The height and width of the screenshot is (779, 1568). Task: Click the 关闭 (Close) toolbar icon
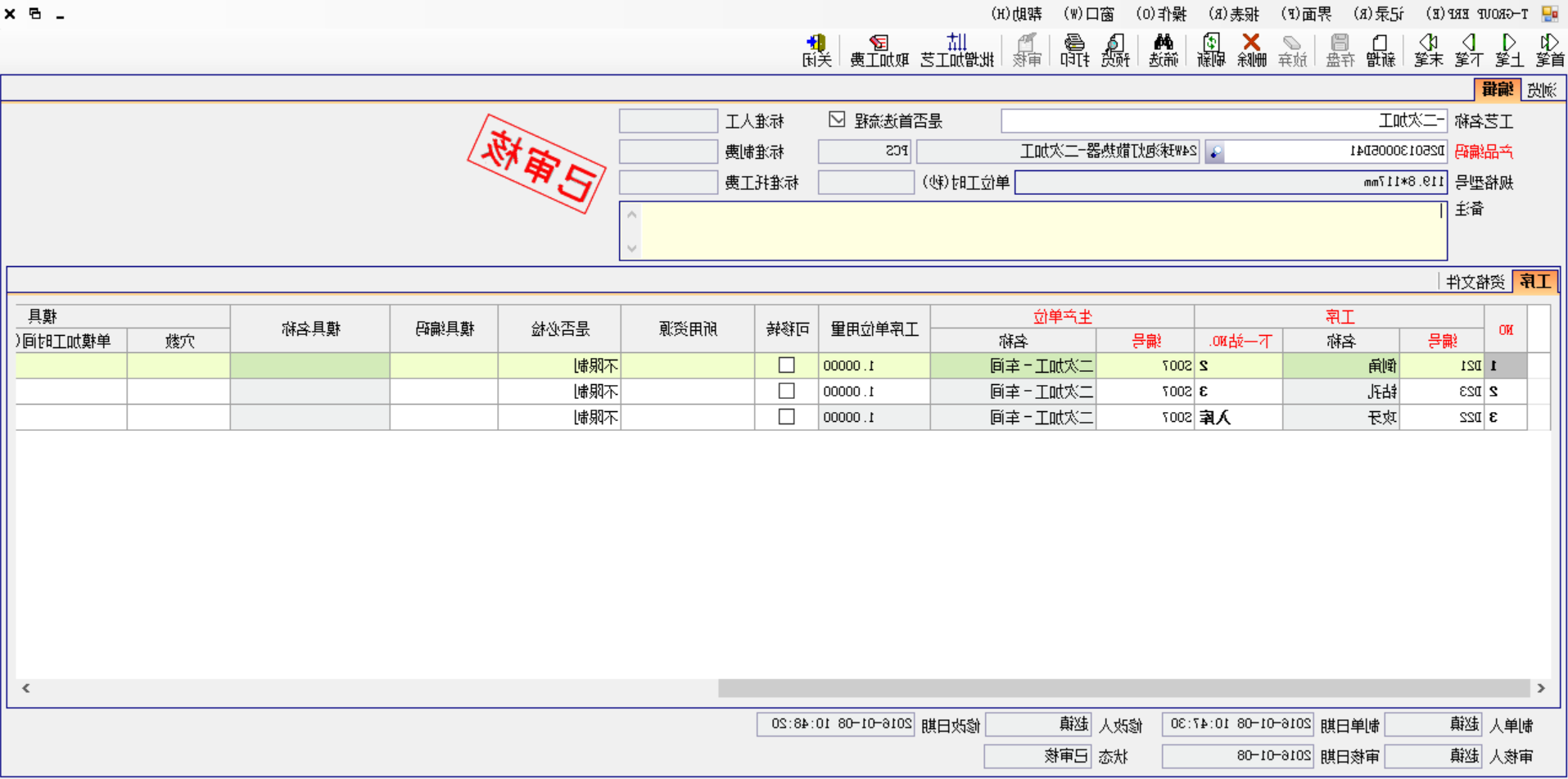point(816,49)
